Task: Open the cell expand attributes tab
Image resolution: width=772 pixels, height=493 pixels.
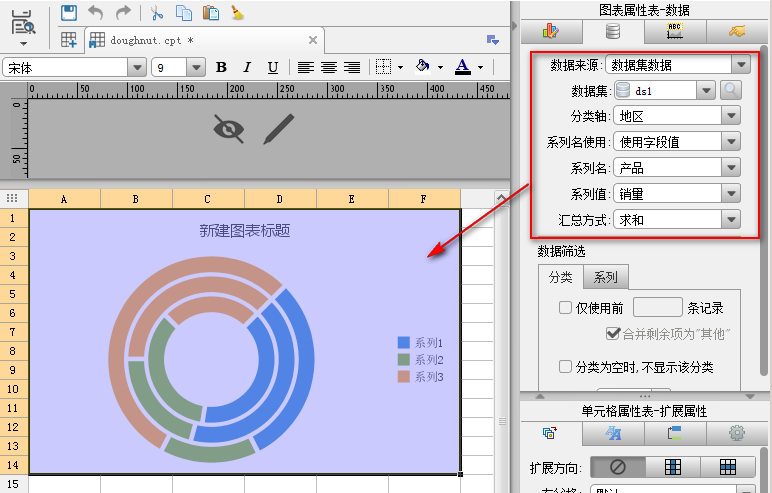Action: point(551,433)
